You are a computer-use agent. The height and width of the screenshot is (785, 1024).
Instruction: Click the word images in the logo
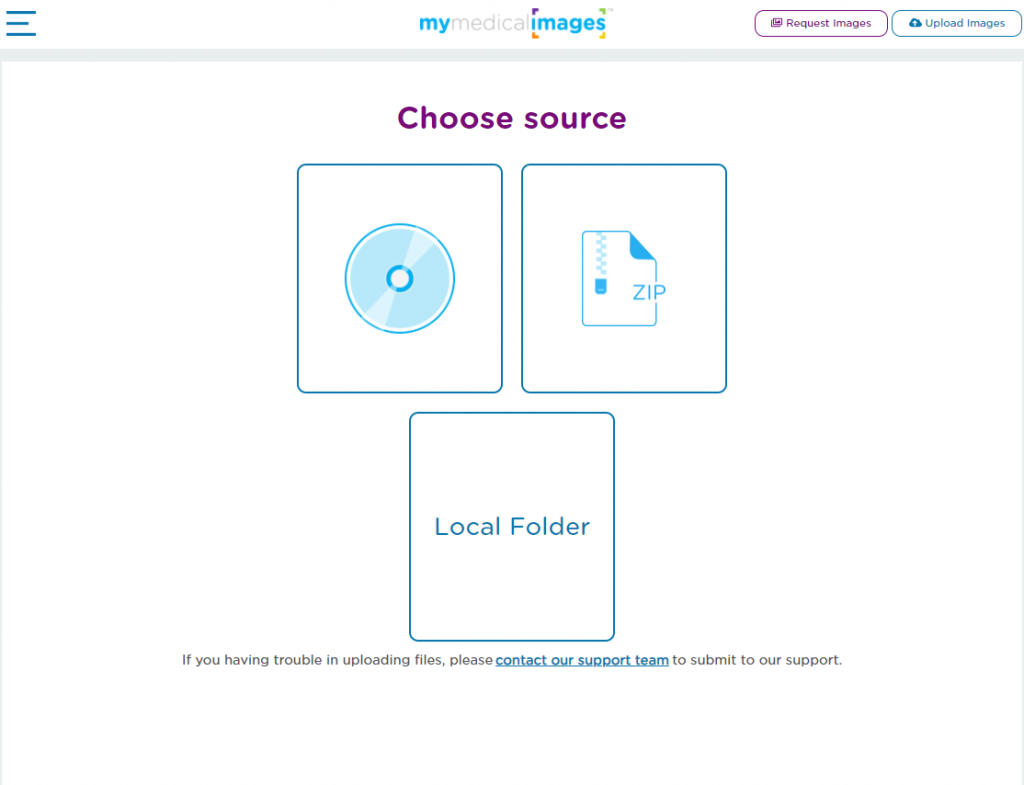(569, 23)
